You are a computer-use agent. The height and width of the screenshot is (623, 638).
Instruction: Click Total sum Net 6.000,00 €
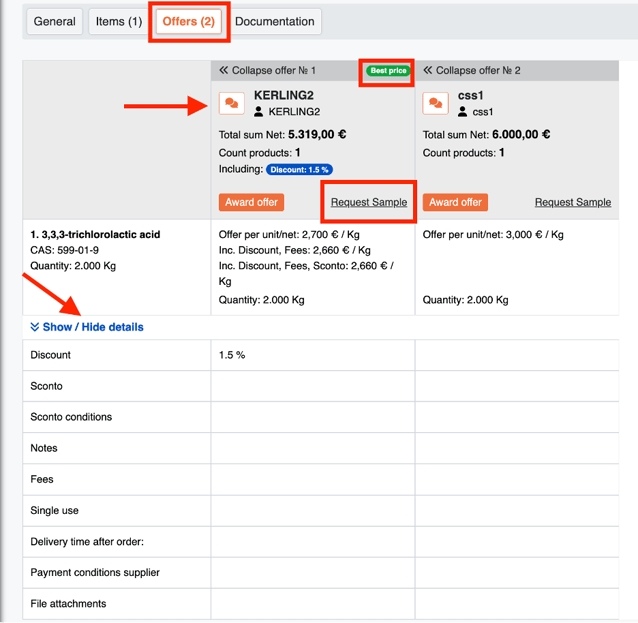point(486,135)
